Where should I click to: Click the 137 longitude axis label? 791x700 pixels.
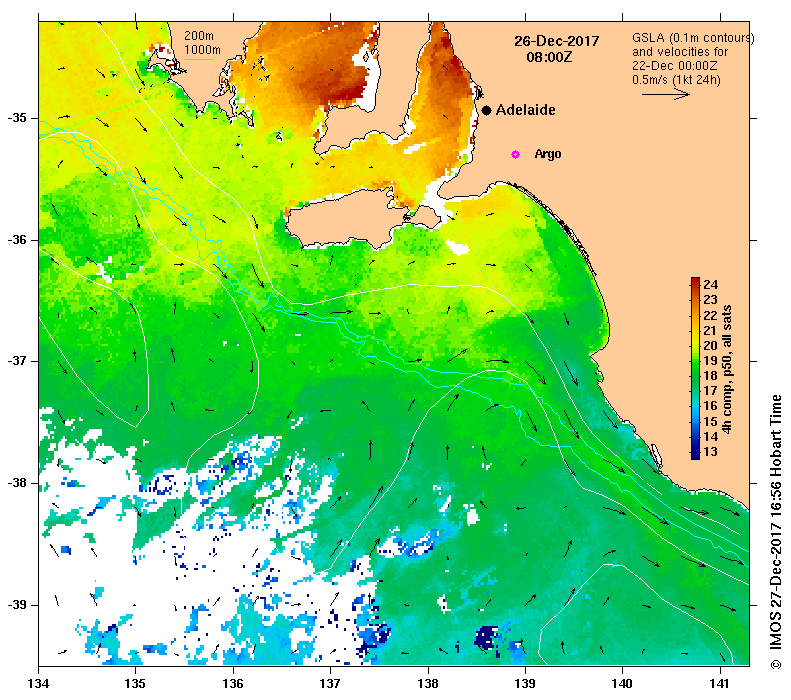coord(330,684)
